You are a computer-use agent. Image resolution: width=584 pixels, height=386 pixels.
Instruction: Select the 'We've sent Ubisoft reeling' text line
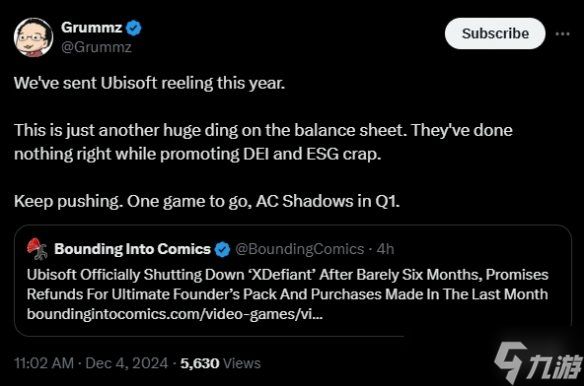149,83
